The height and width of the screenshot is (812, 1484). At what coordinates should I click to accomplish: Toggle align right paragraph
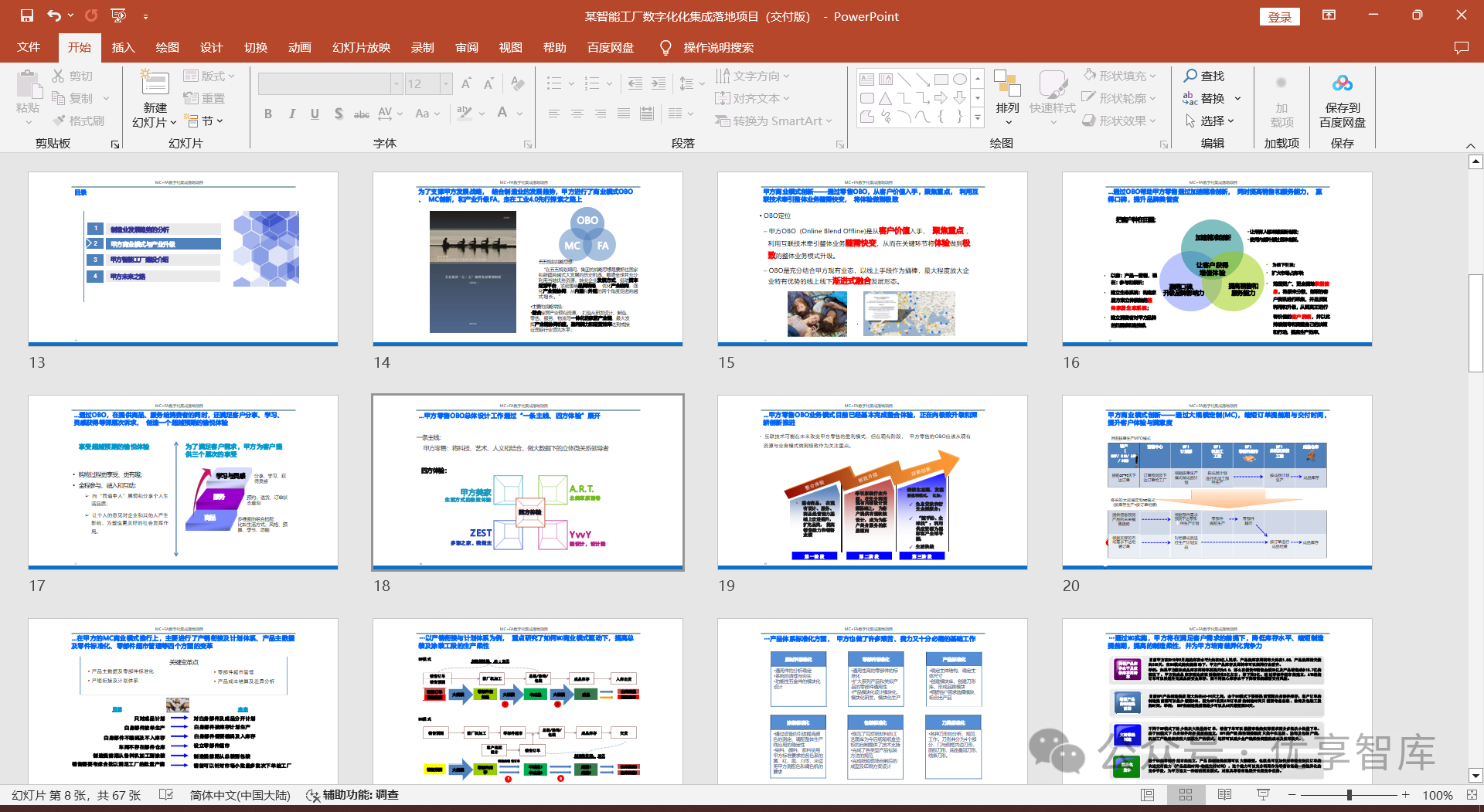point(601,114)
